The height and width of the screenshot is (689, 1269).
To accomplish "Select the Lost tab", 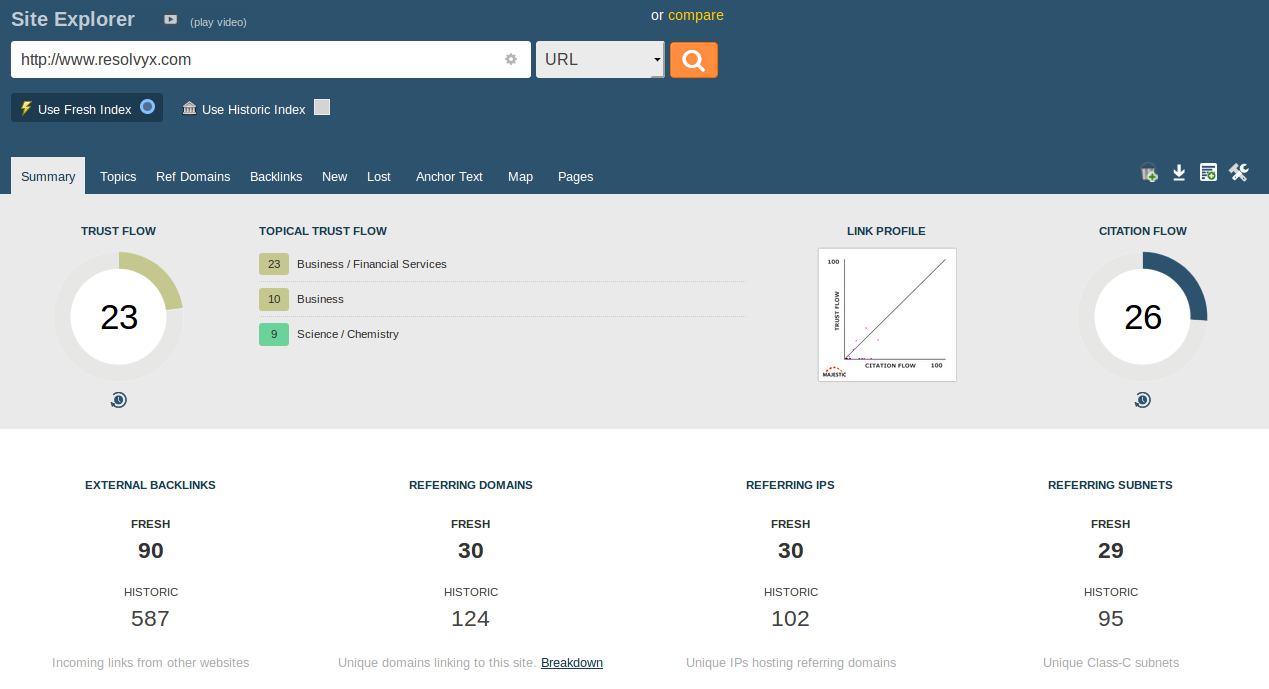I will (x=379, y=176).
